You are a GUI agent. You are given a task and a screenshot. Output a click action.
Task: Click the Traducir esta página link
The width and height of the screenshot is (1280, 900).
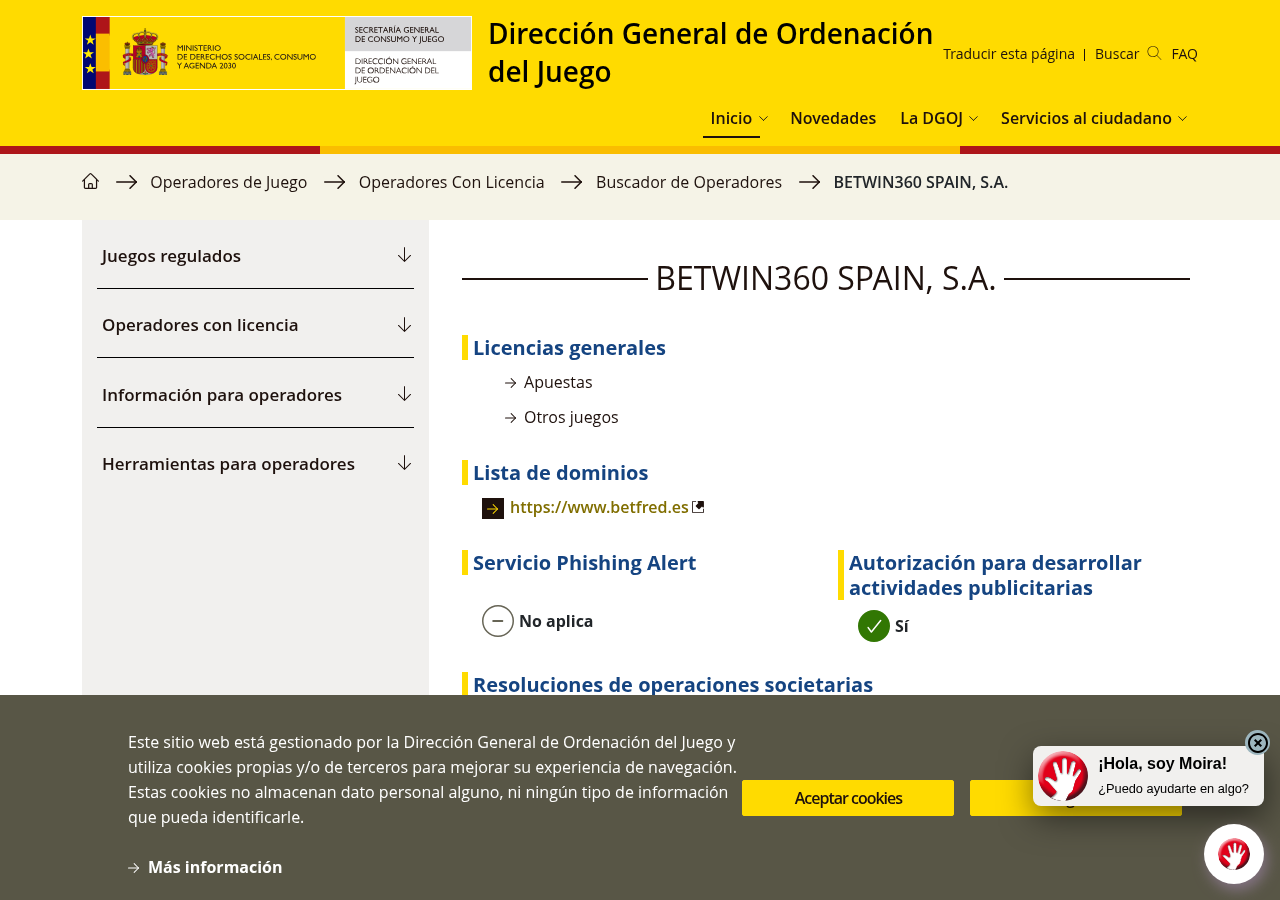coord(1009,54)
